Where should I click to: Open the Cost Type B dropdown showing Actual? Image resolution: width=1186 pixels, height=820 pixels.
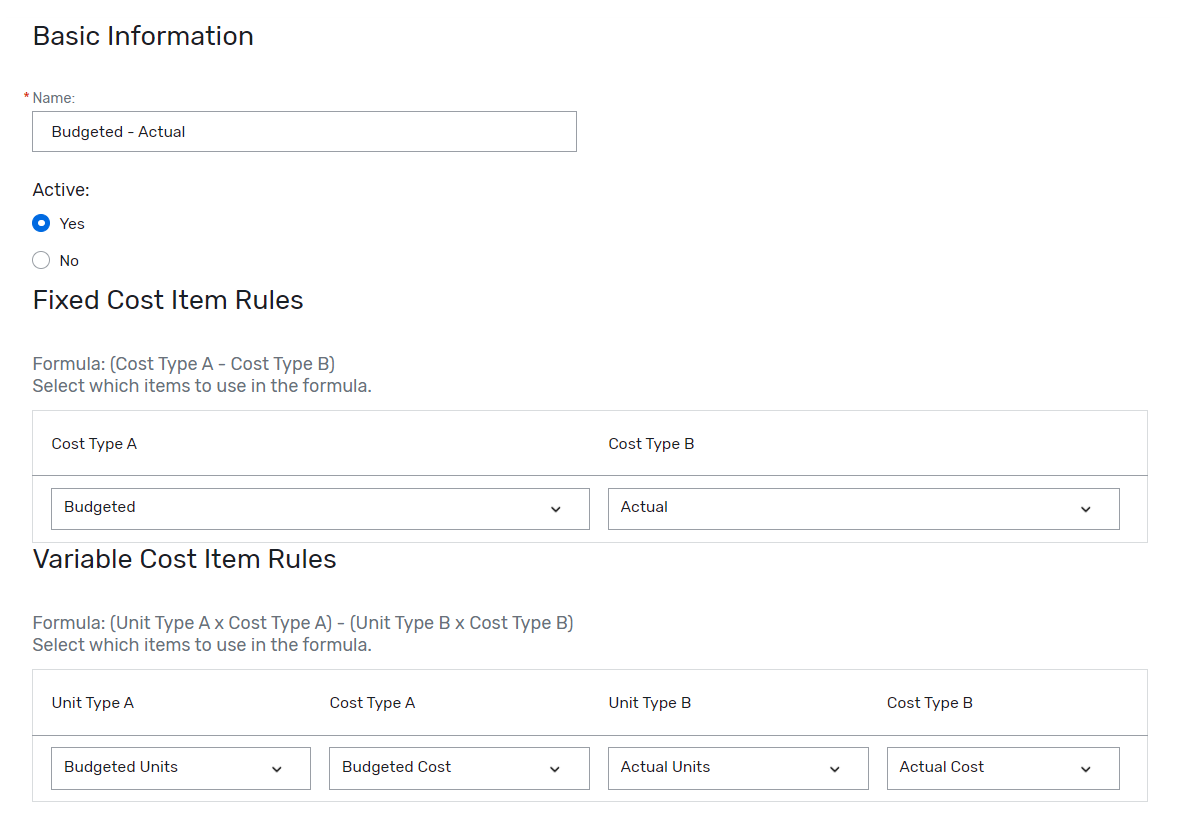(x=863, y=508)
